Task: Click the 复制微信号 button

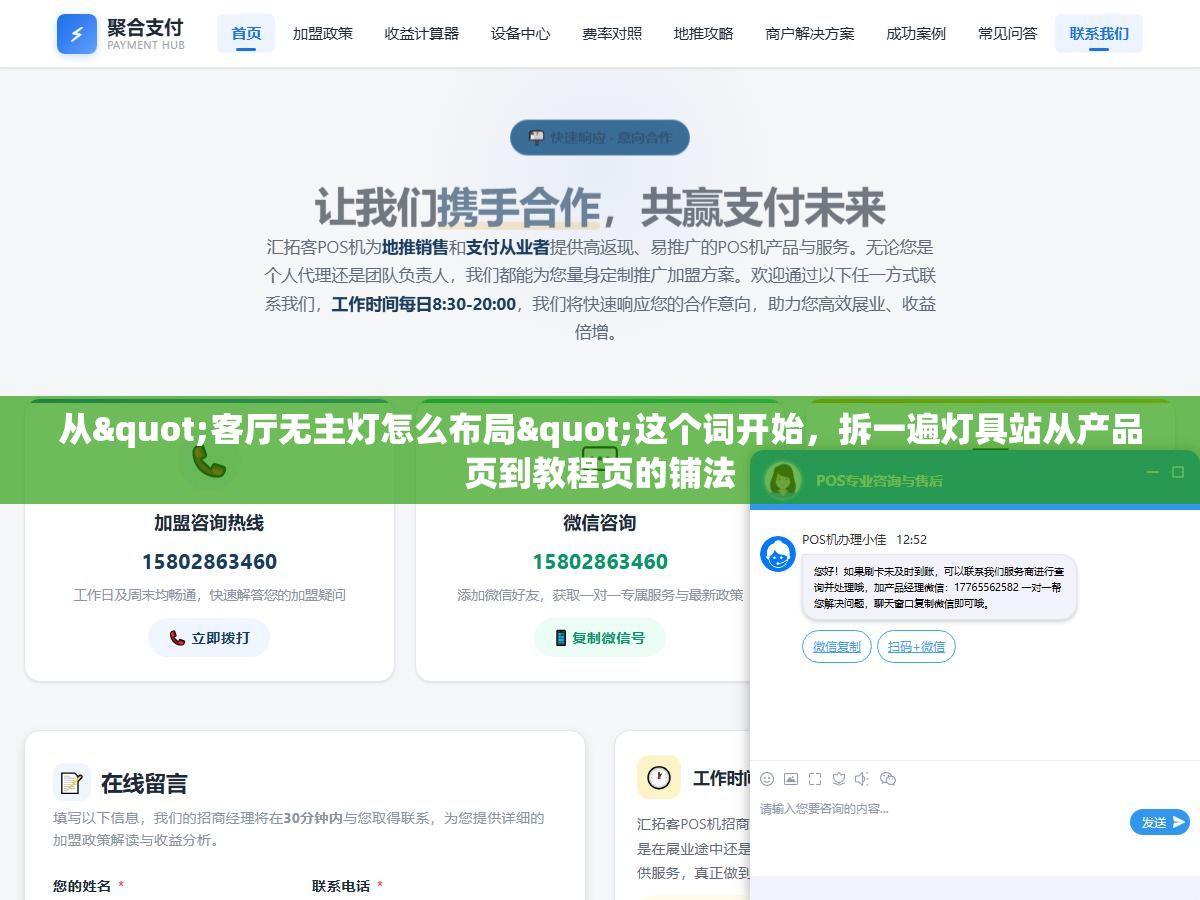Action: pos(600,638)
